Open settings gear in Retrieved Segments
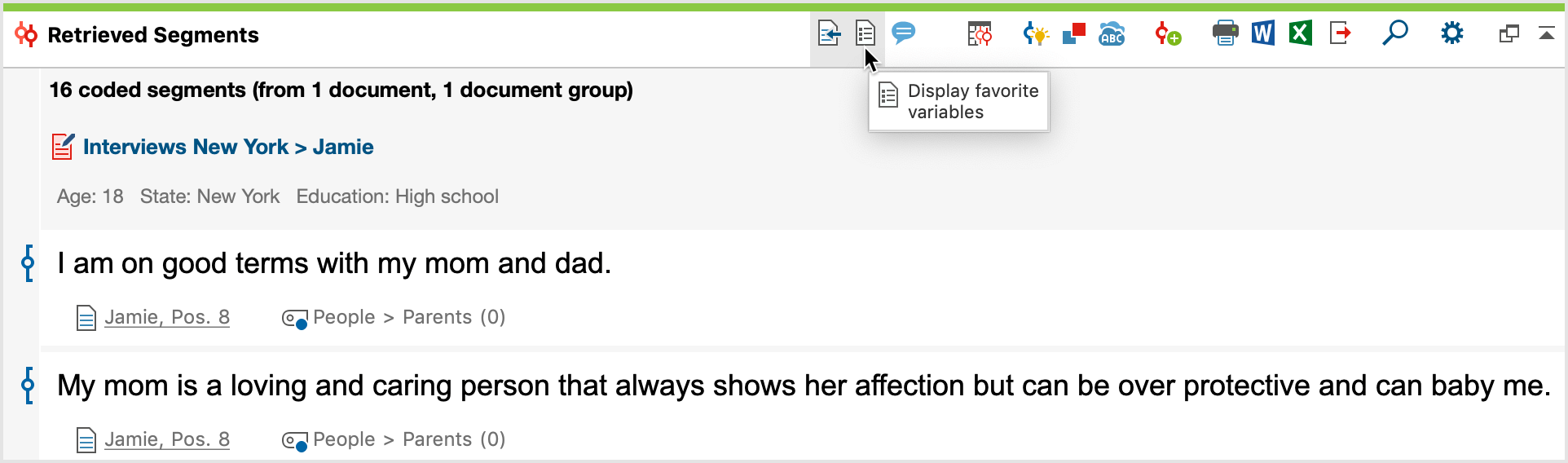Screen dimensions: 1568x463 tap(1451, 33)
